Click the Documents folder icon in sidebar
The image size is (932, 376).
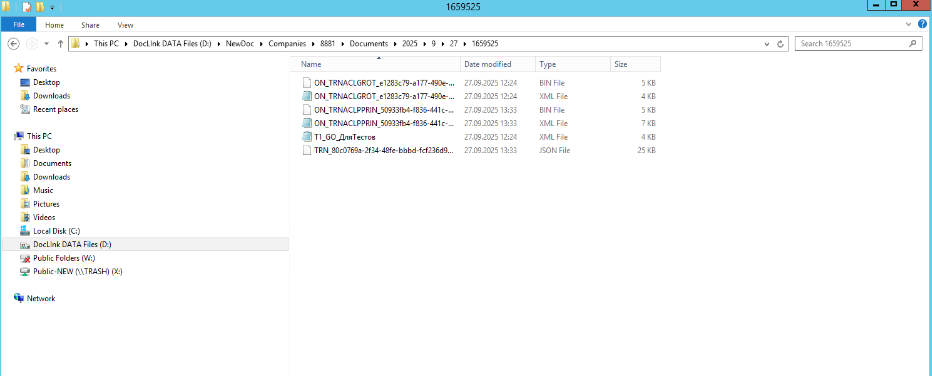click(25, 163)
